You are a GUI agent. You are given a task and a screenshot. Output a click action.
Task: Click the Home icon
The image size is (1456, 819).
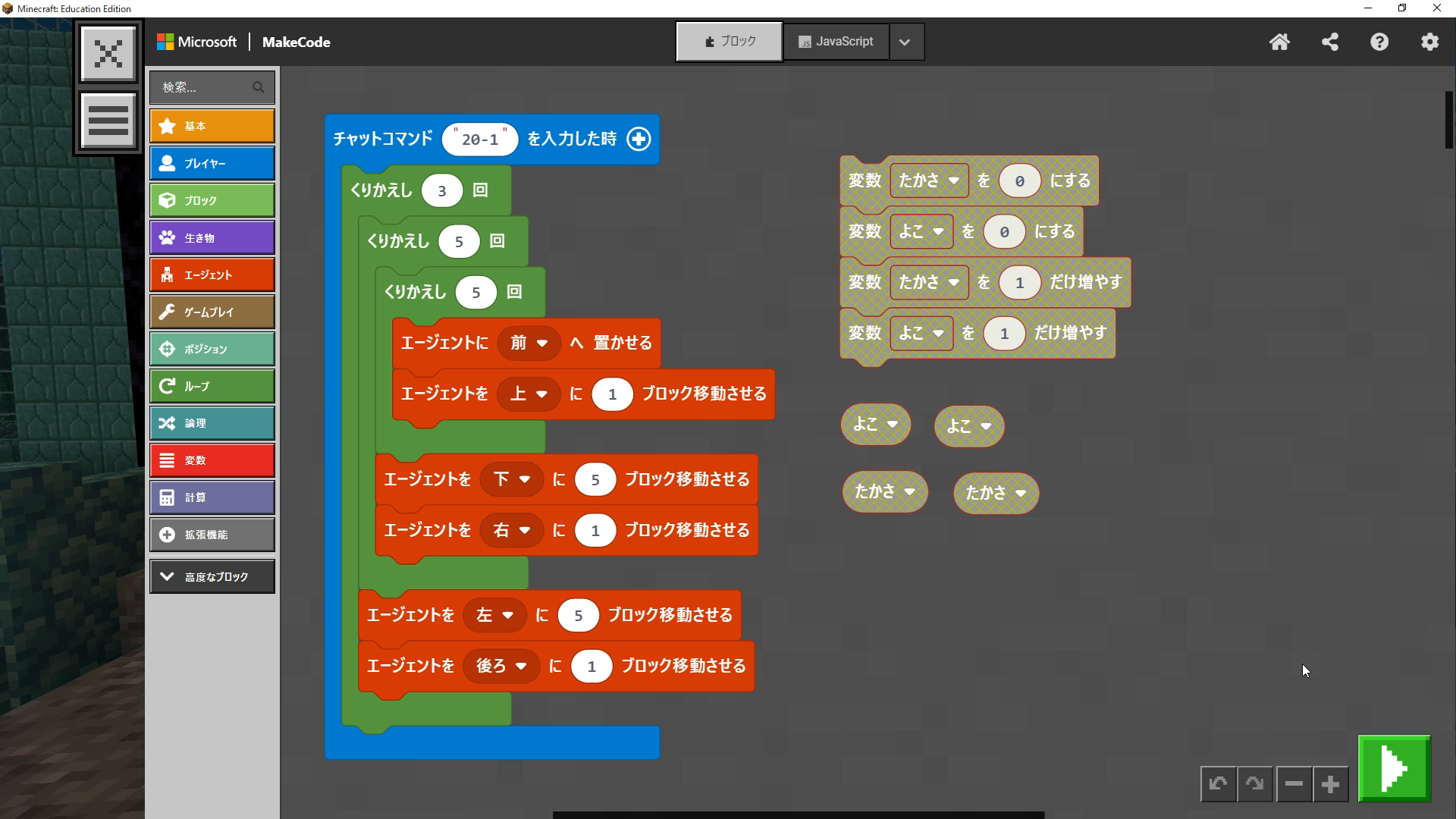[x=1279, y=42]
